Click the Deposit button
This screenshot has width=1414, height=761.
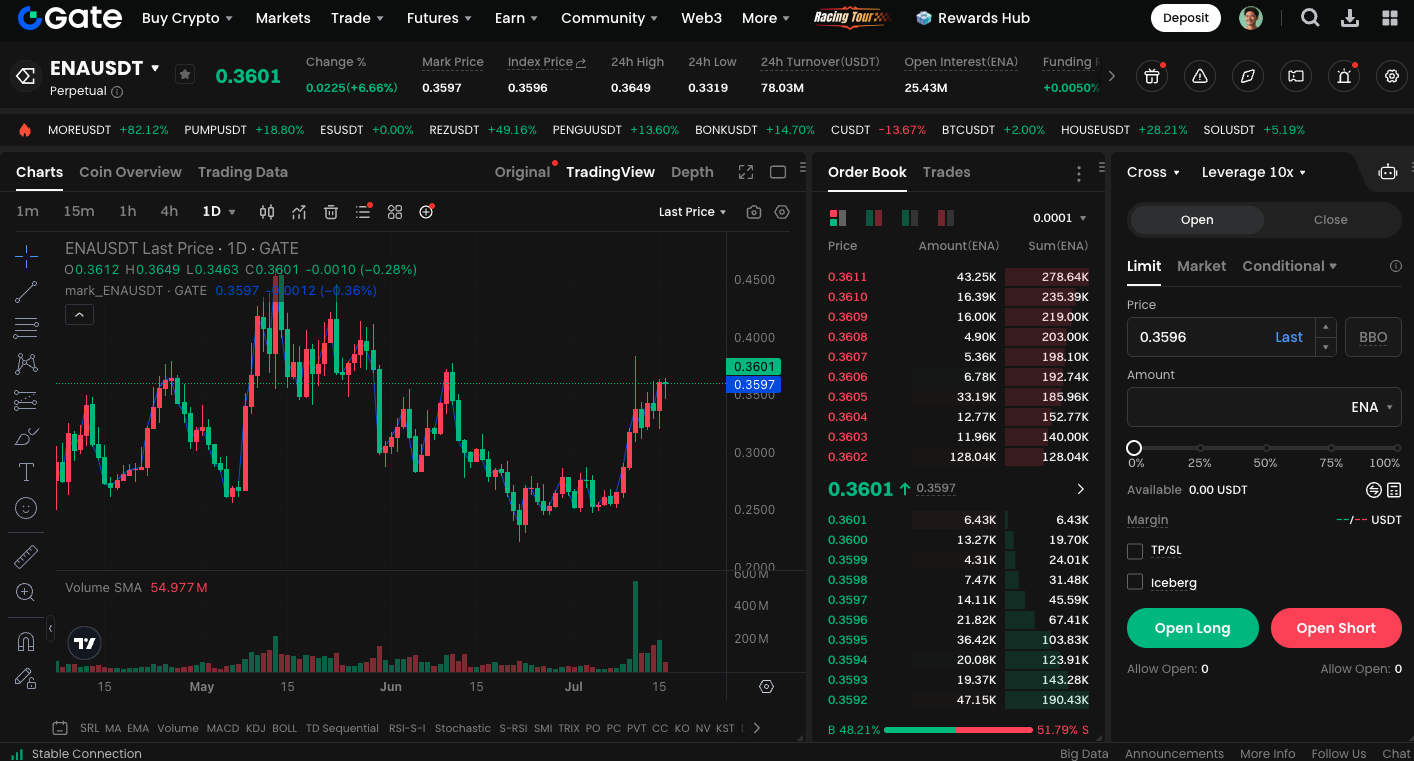(1186, 18)
